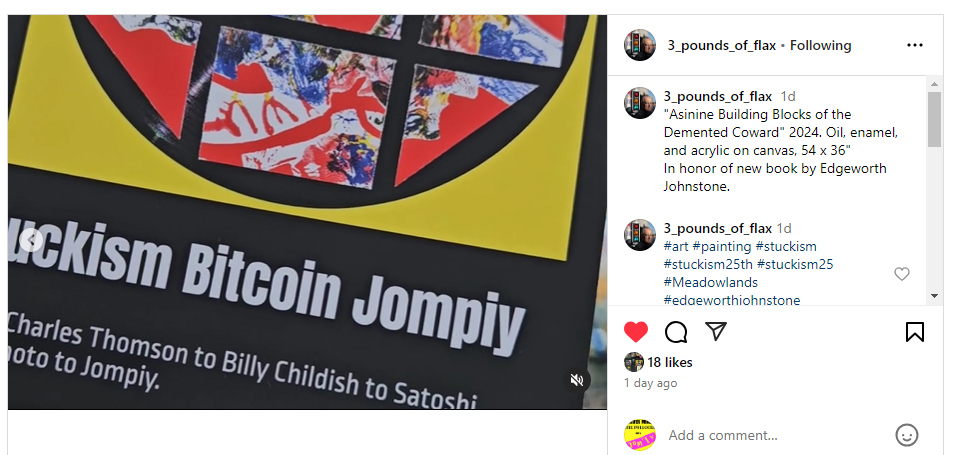Click the #painting hashtag
The image size is (954, 455).
click(x=722, y=246)
